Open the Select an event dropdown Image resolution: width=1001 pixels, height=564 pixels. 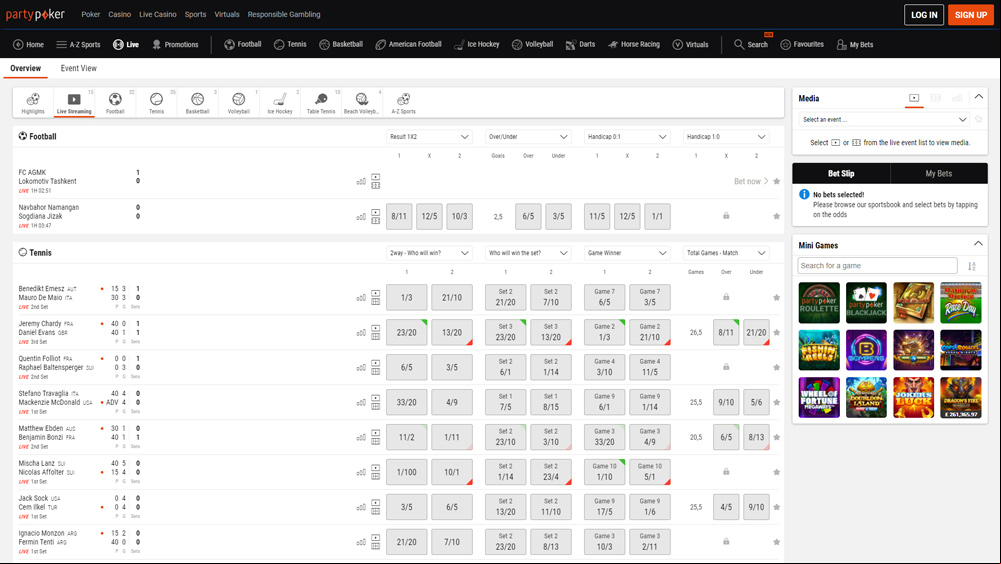pos(884,119)
